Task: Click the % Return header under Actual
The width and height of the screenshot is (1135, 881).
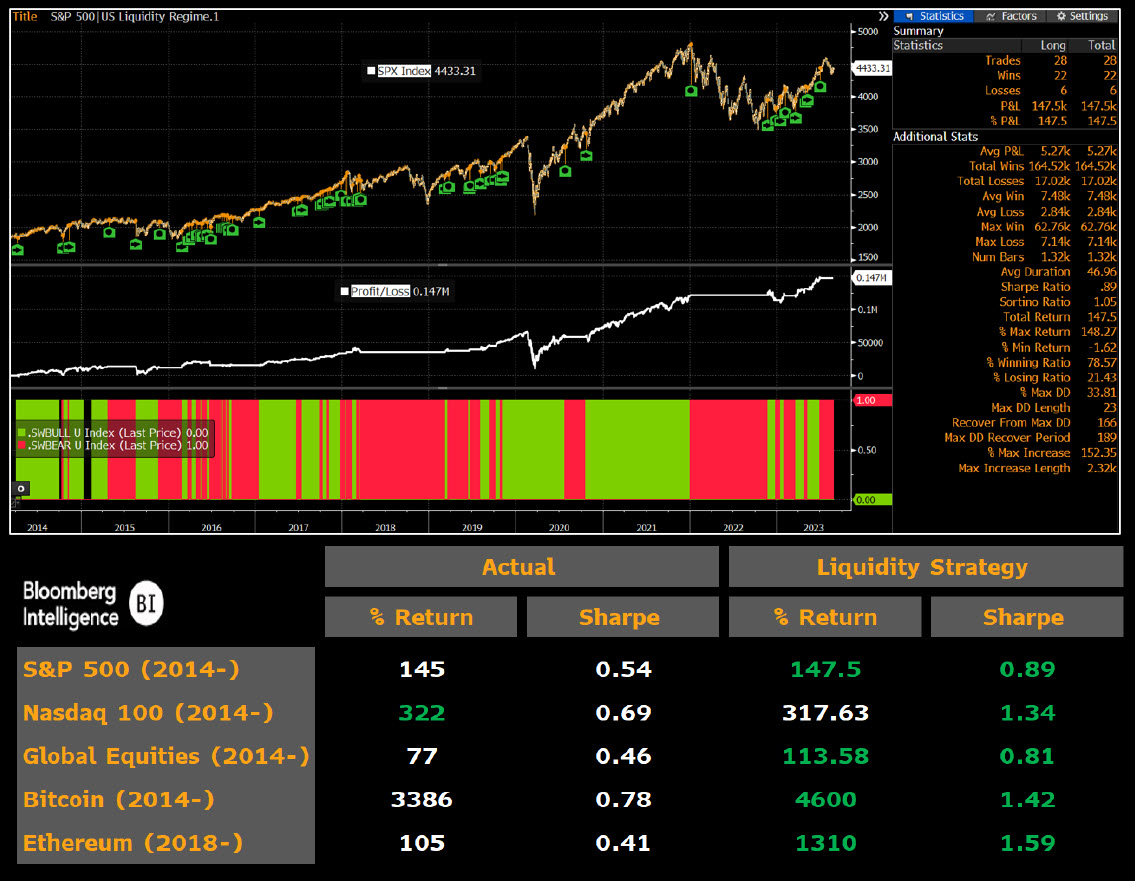Action: pos(421,617)
